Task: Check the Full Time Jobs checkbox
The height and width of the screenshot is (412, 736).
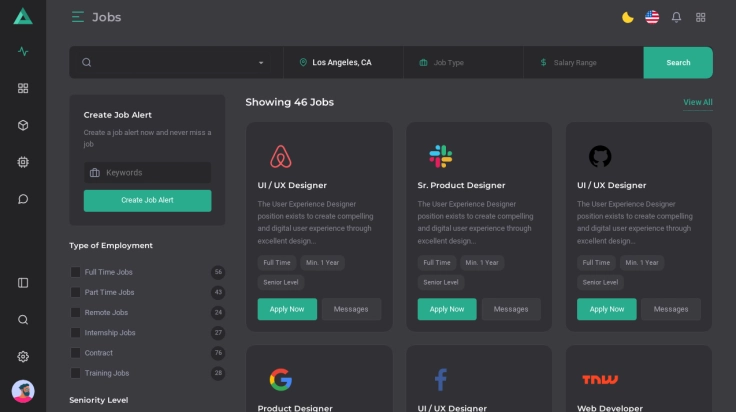Action: pyautogui.click(x=75, y=272)
